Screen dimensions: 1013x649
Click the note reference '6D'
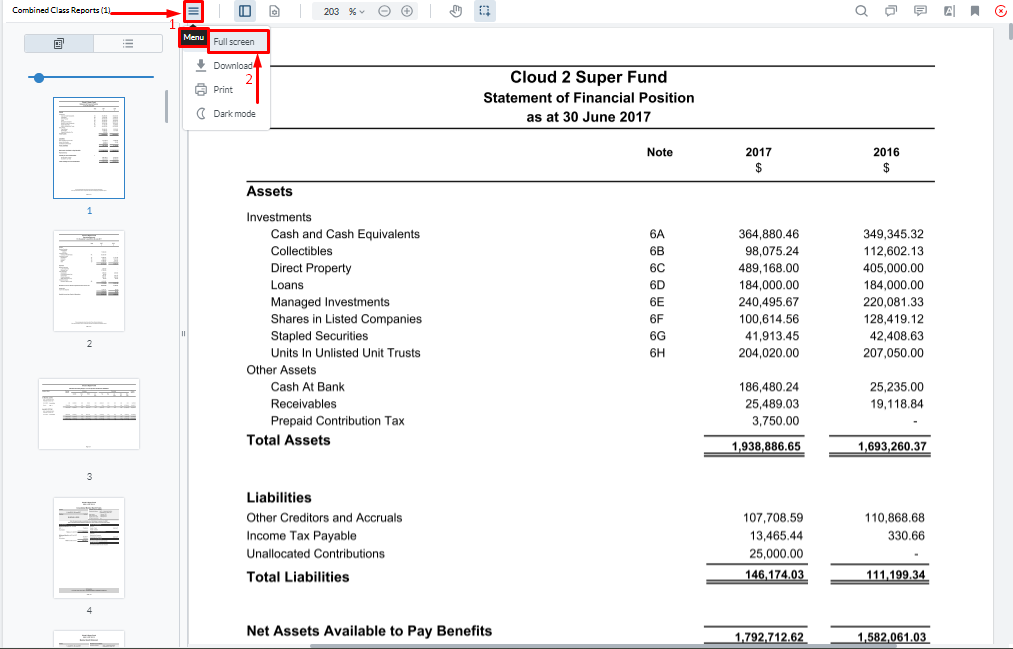click(x=657, y=285)
